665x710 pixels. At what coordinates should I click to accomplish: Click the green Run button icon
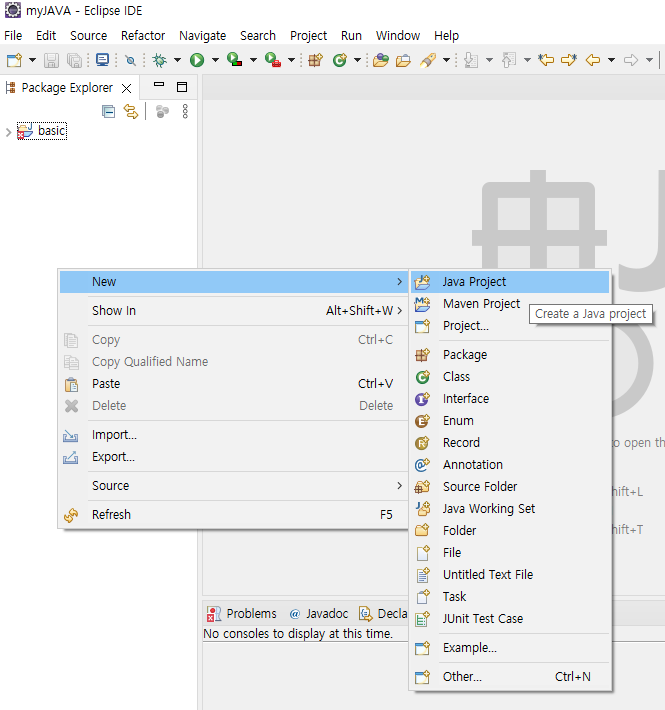coord(197,60)
